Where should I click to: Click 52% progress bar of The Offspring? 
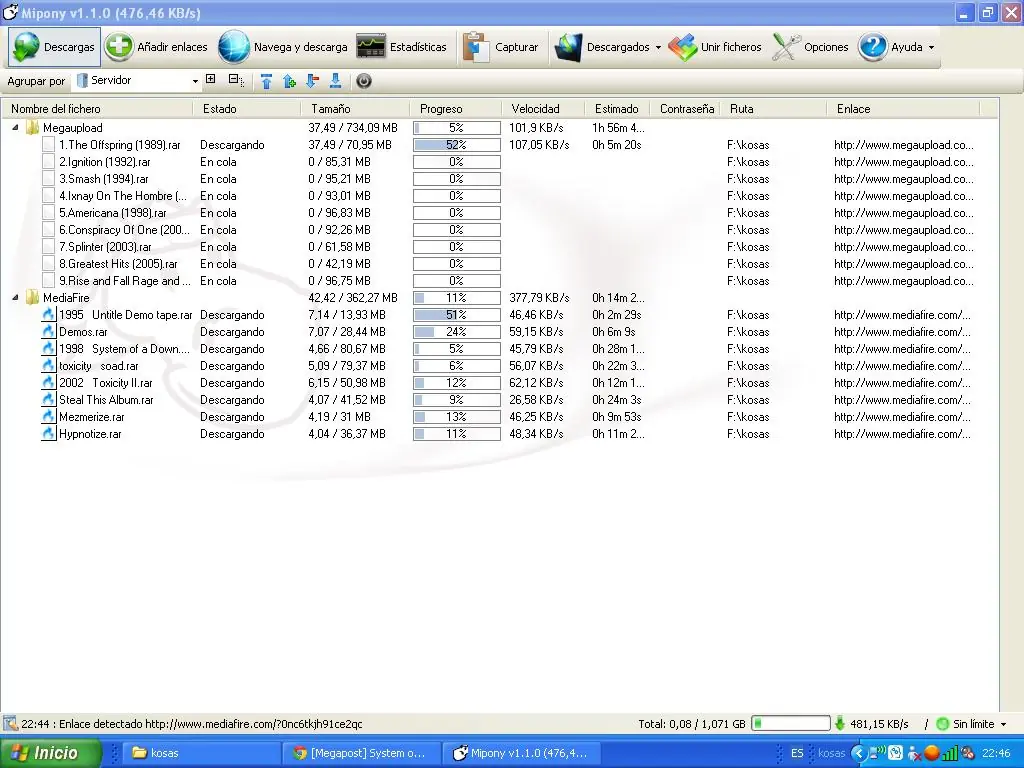click(456, 145)
